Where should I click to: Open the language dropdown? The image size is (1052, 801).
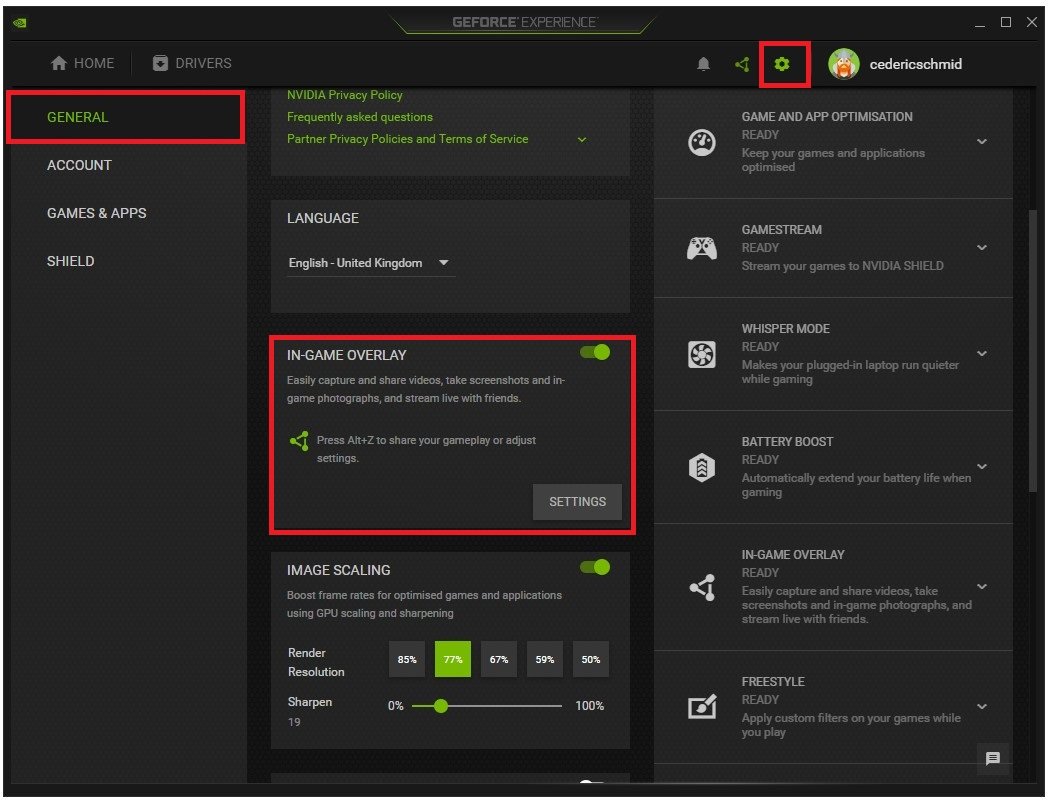click(x=370, y=263)
